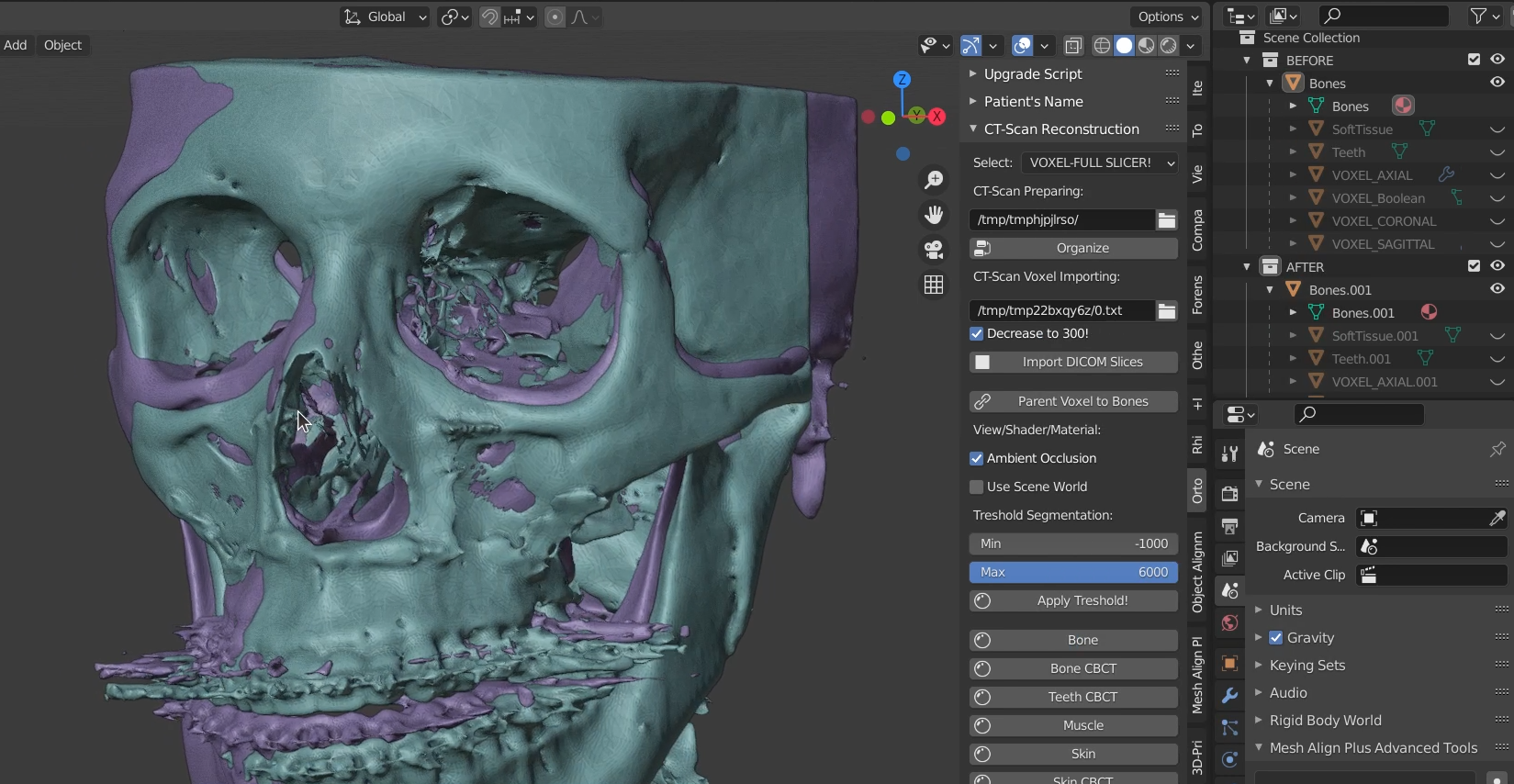Enable Use Scene World checkbox
The width and height of the screenshot is (1514, 784).
click(977, 487)
